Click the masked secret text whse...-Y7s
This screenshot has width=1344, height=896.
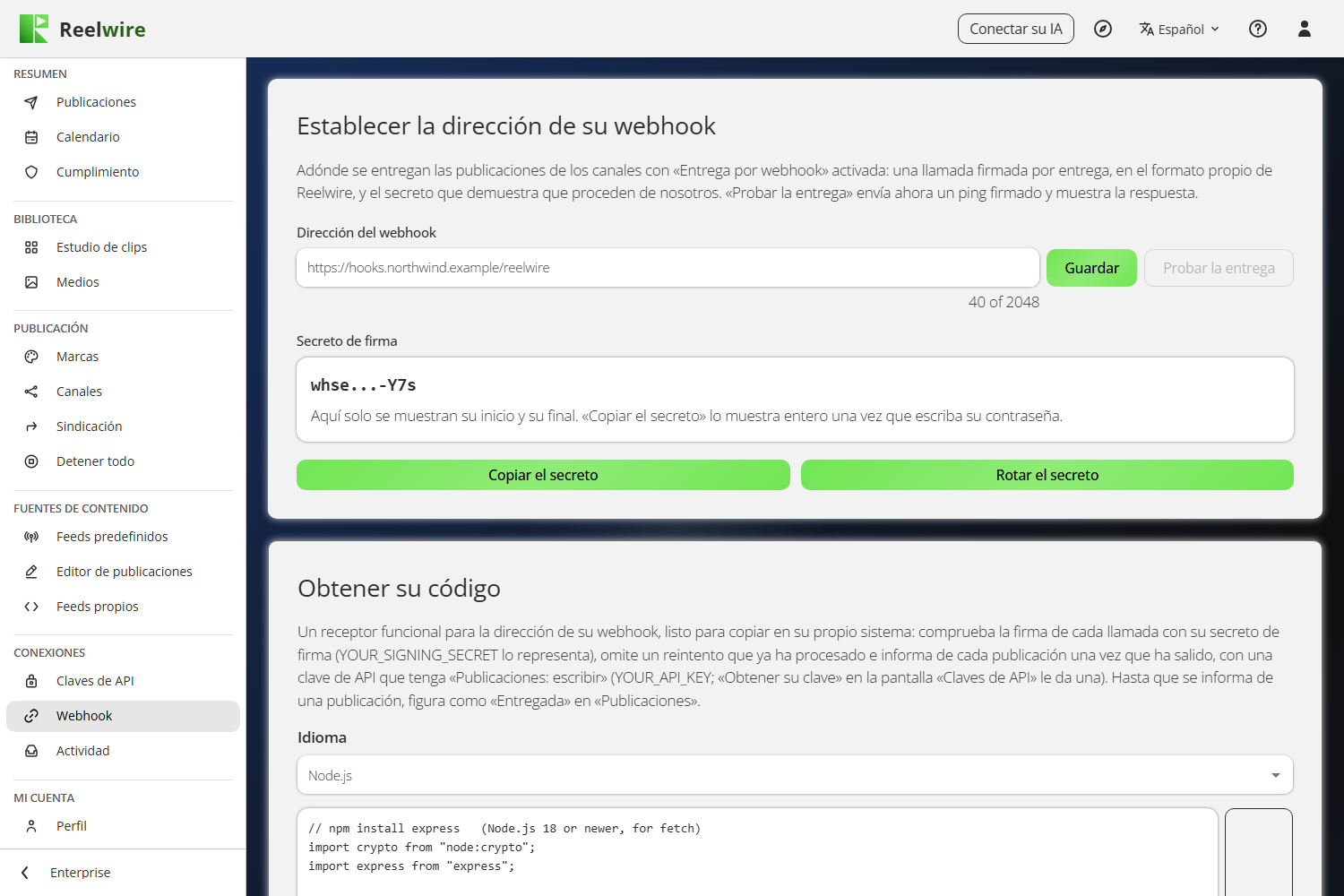click(x=363, y=385)
